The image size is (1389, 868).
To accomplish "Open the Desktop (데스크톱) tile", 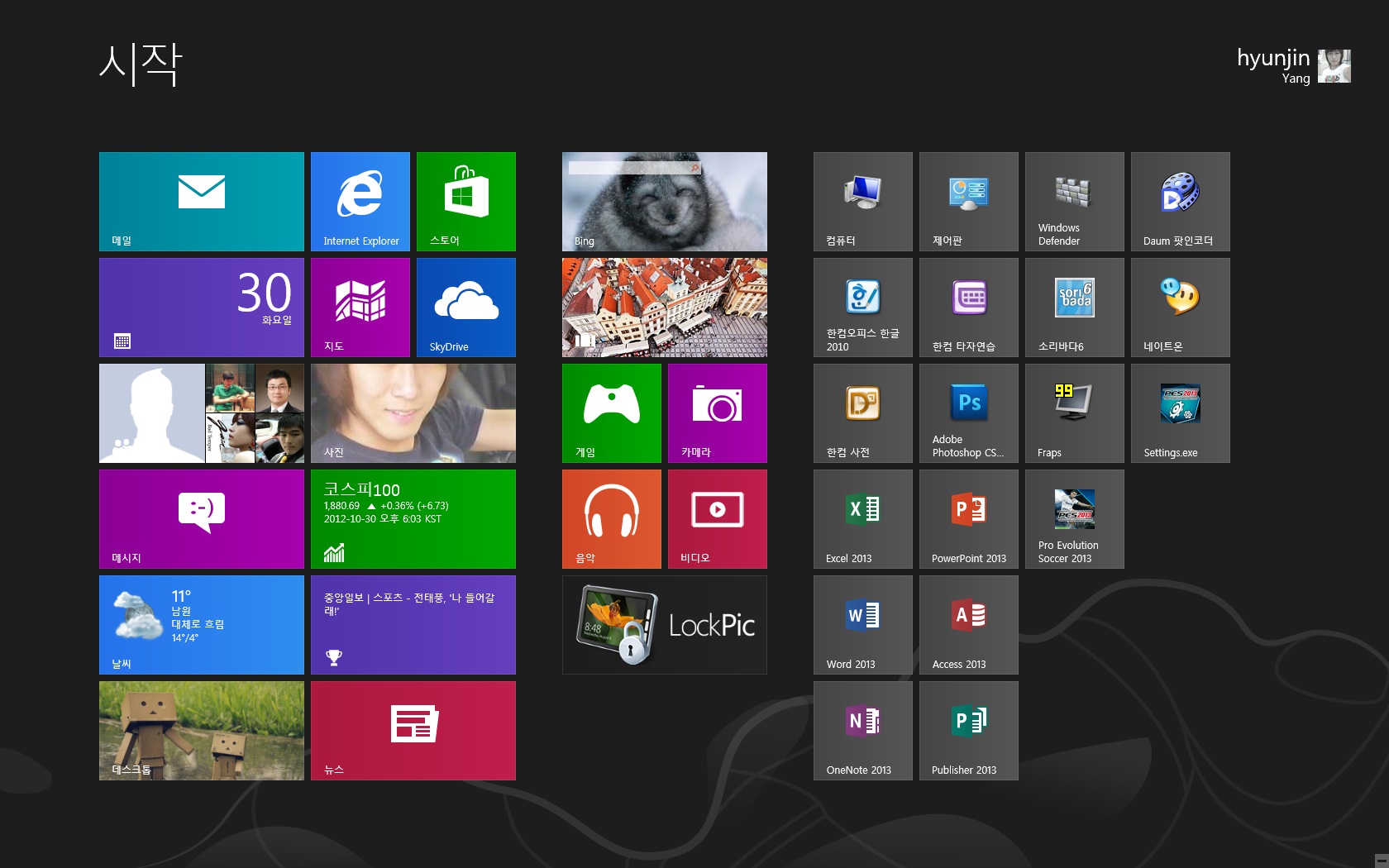I will pyautogui.click(x=202, y=731).
